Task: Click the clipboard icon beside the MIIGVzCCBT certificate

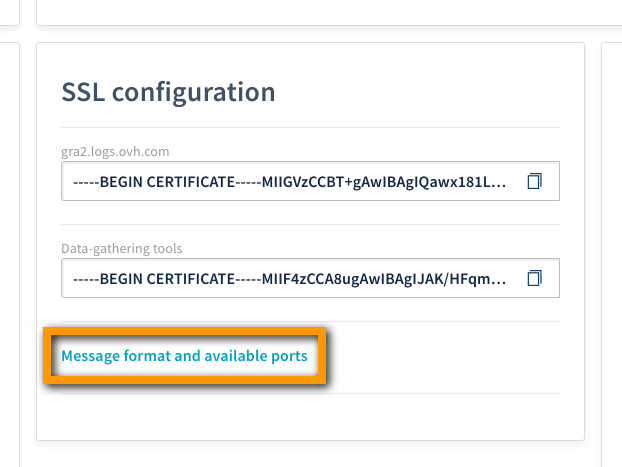Action: click(x=534, y=181)
